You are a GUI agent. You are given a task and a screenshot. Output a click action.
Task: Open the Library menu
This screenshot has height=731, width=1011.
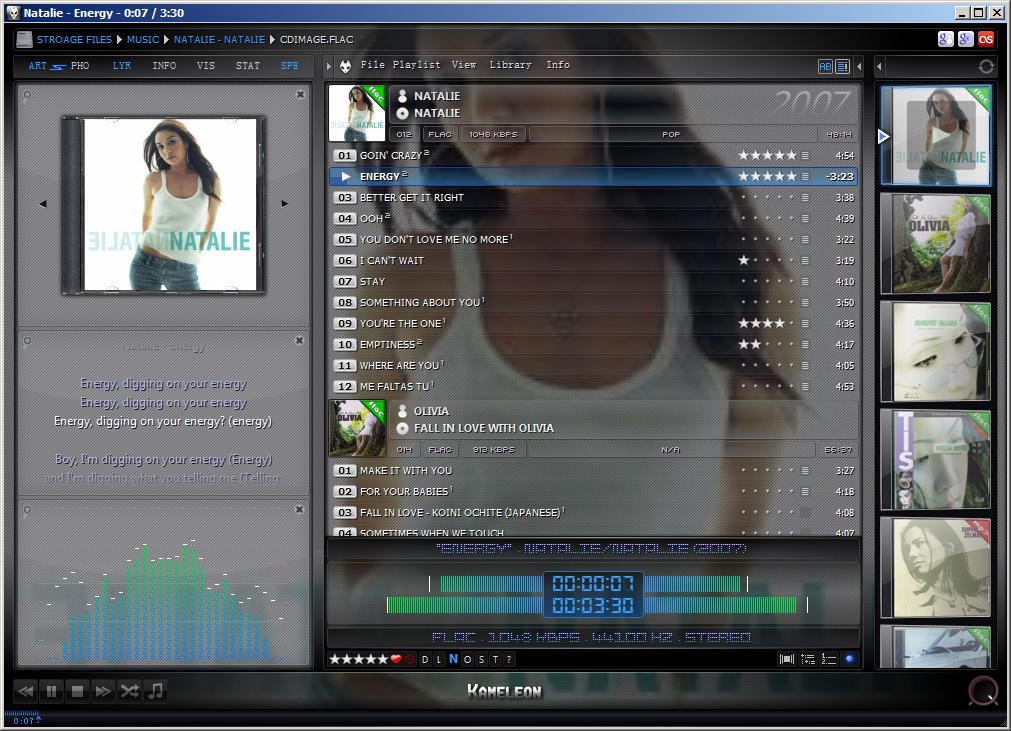click(510, 65)
